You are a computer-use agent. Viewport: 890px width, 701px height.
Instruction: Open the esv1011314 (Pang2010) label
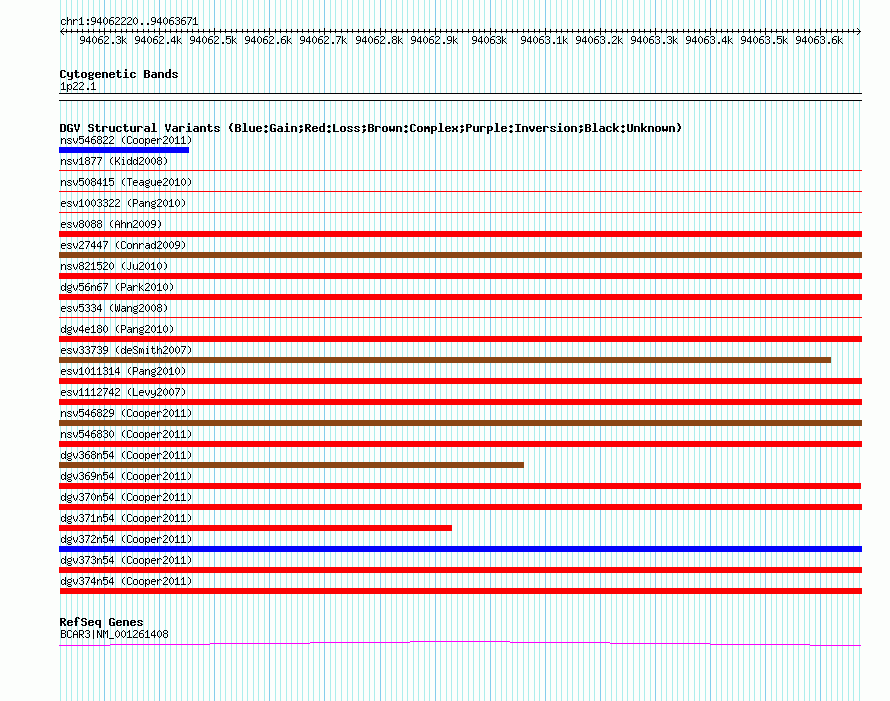(x=123, y=371)
